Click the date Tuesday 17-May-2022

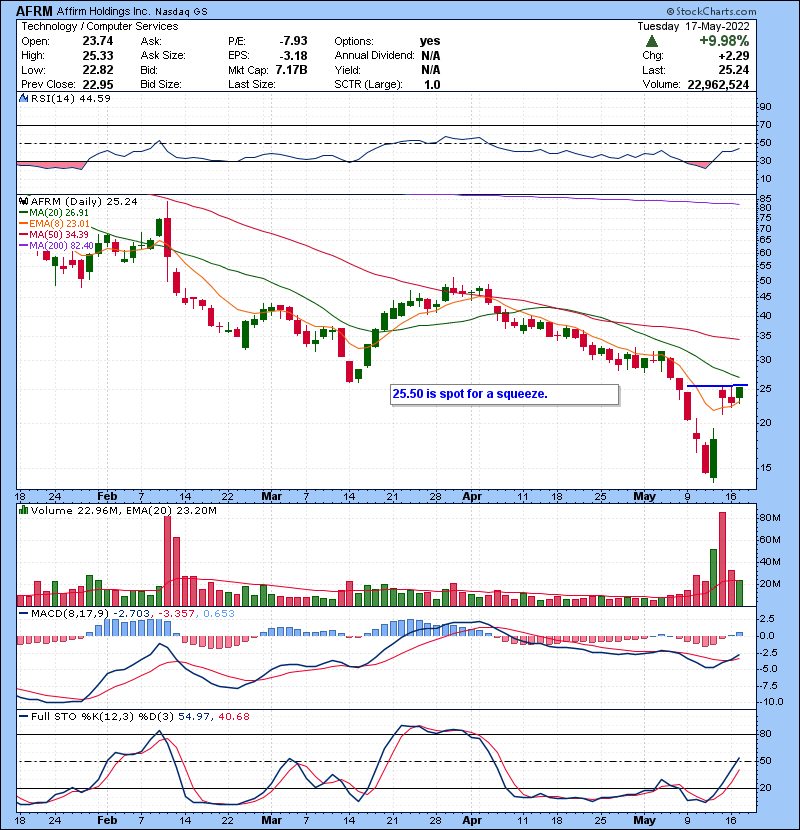click(x=693, y=26)
